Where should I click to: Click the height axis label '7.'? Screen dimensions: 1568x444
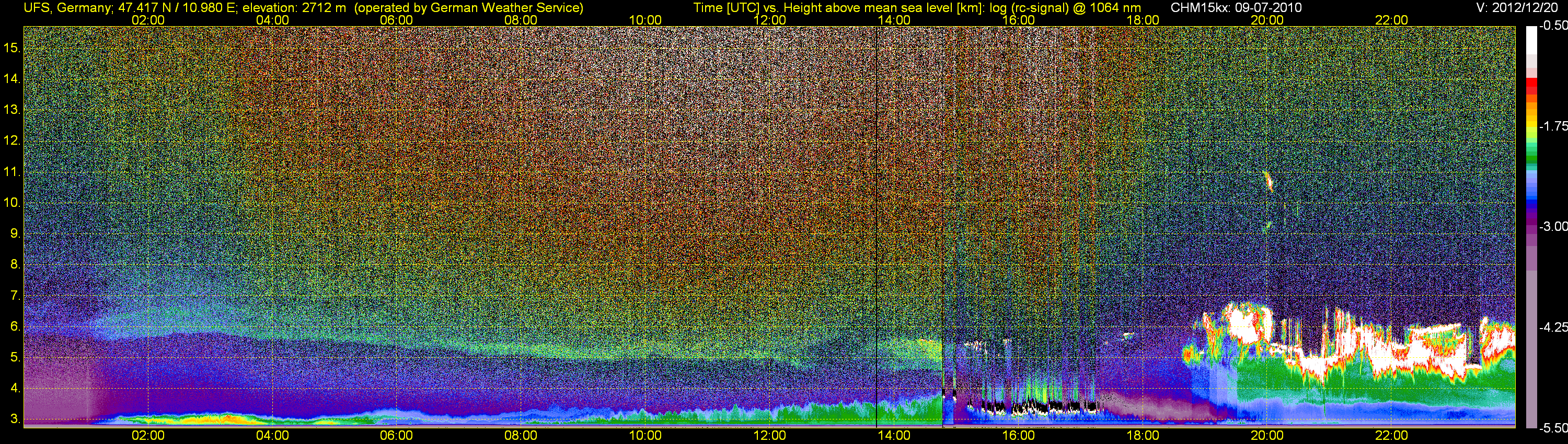pyautogui.click(x=15, y=296)
